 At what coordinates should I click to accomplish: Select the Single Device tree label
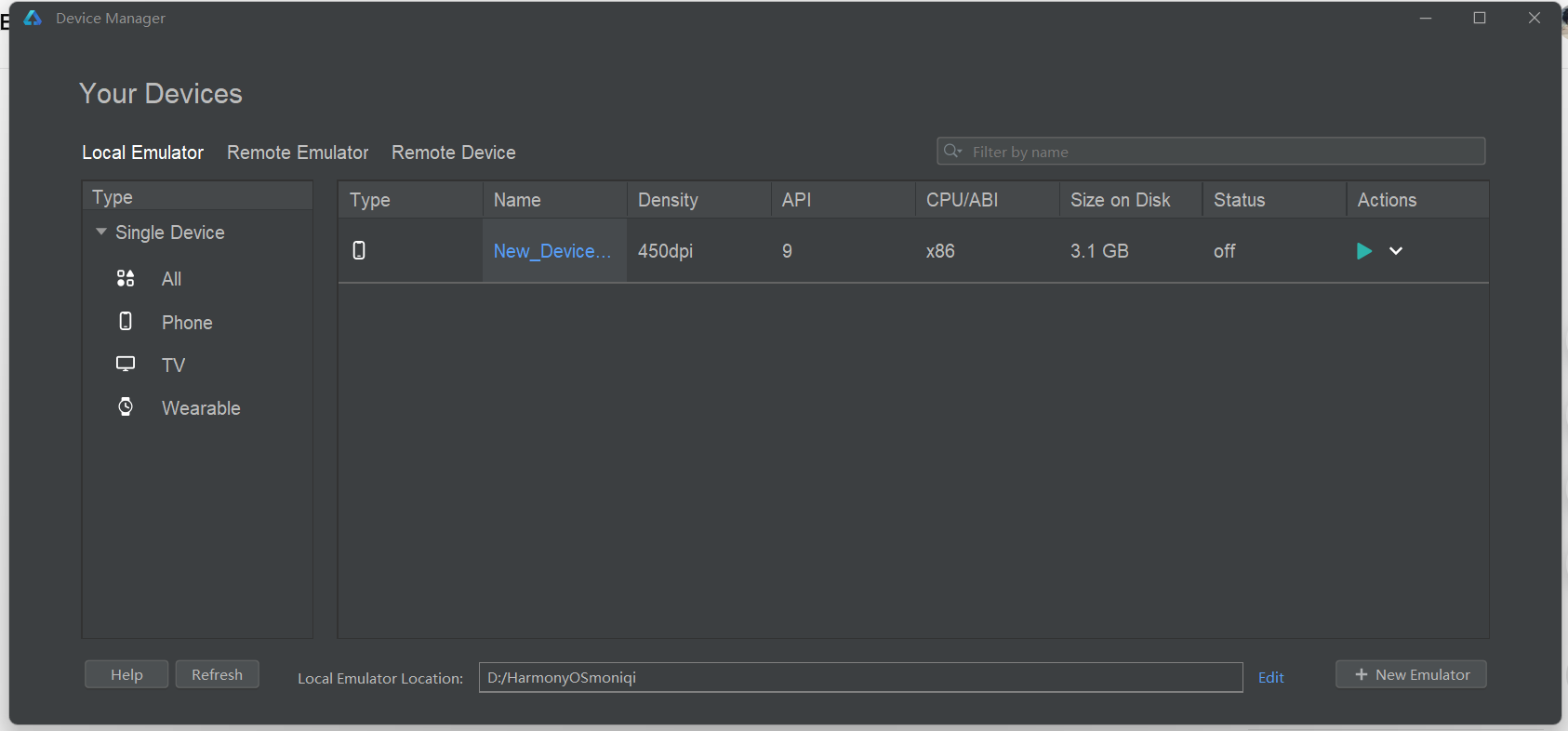coord(169,233)
